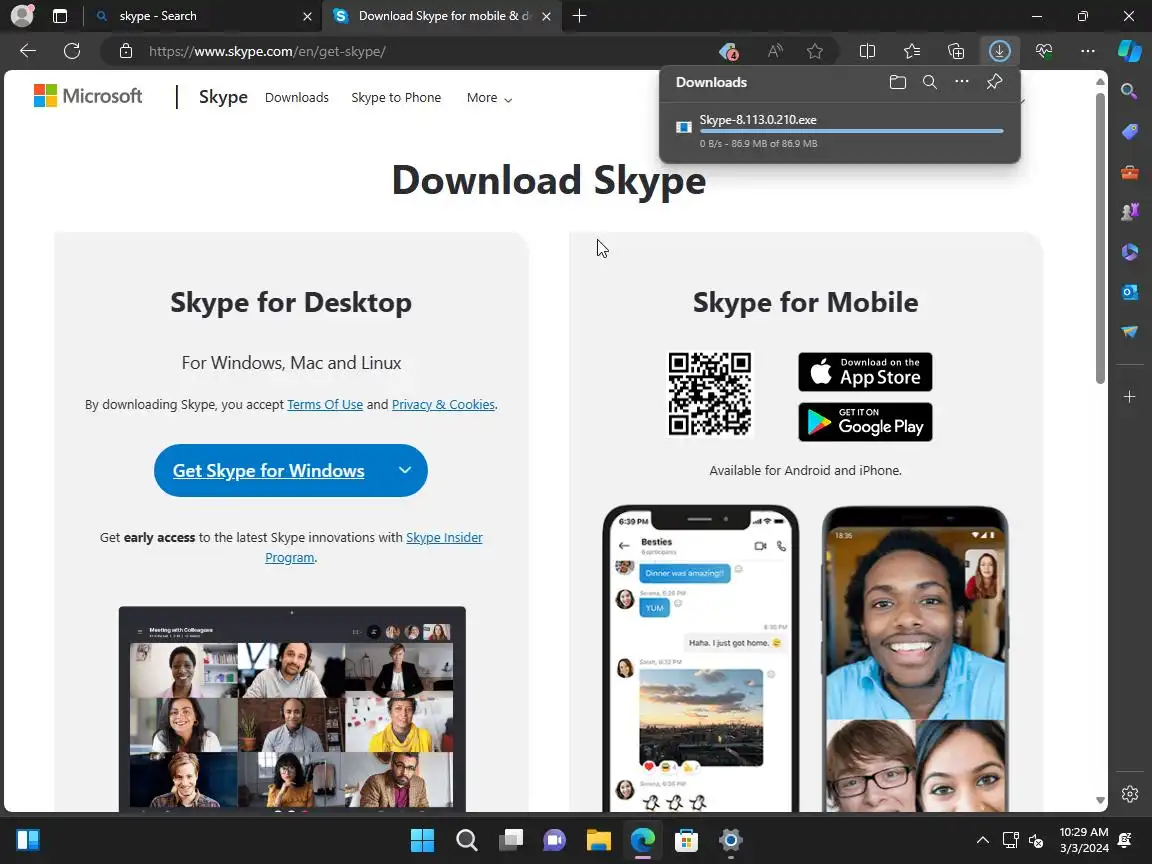Open sidebar Tools briefcase icon
1152x864 pixels.
(1130, 173)
